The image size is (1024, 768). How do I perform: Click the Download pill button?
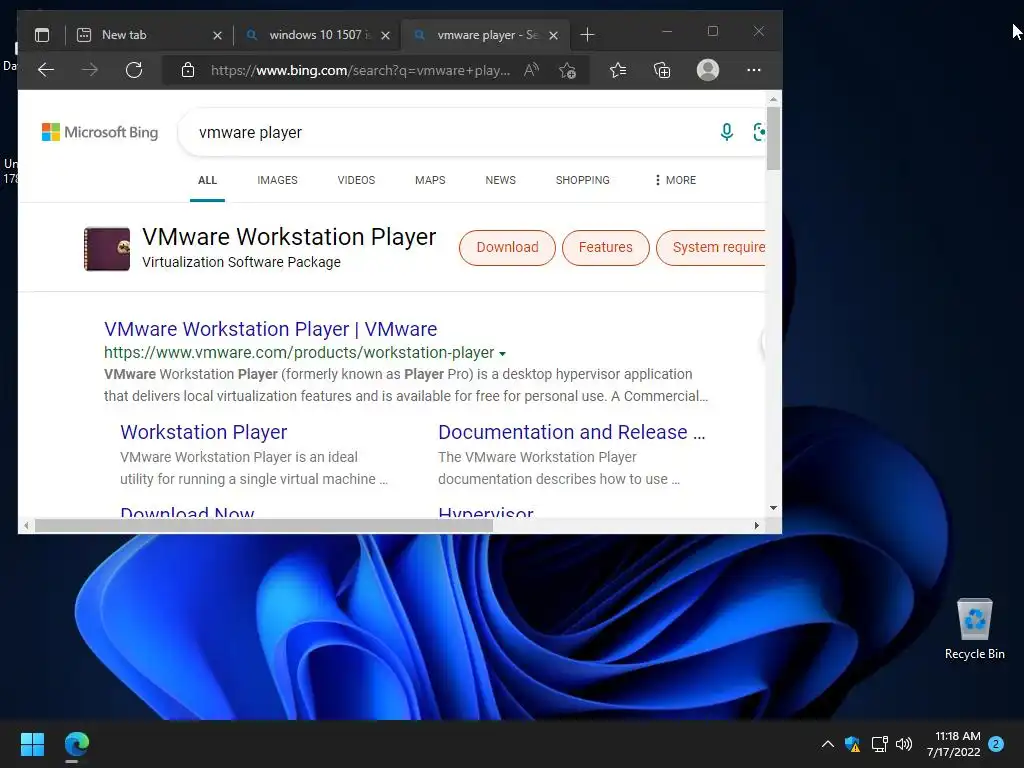507,248
